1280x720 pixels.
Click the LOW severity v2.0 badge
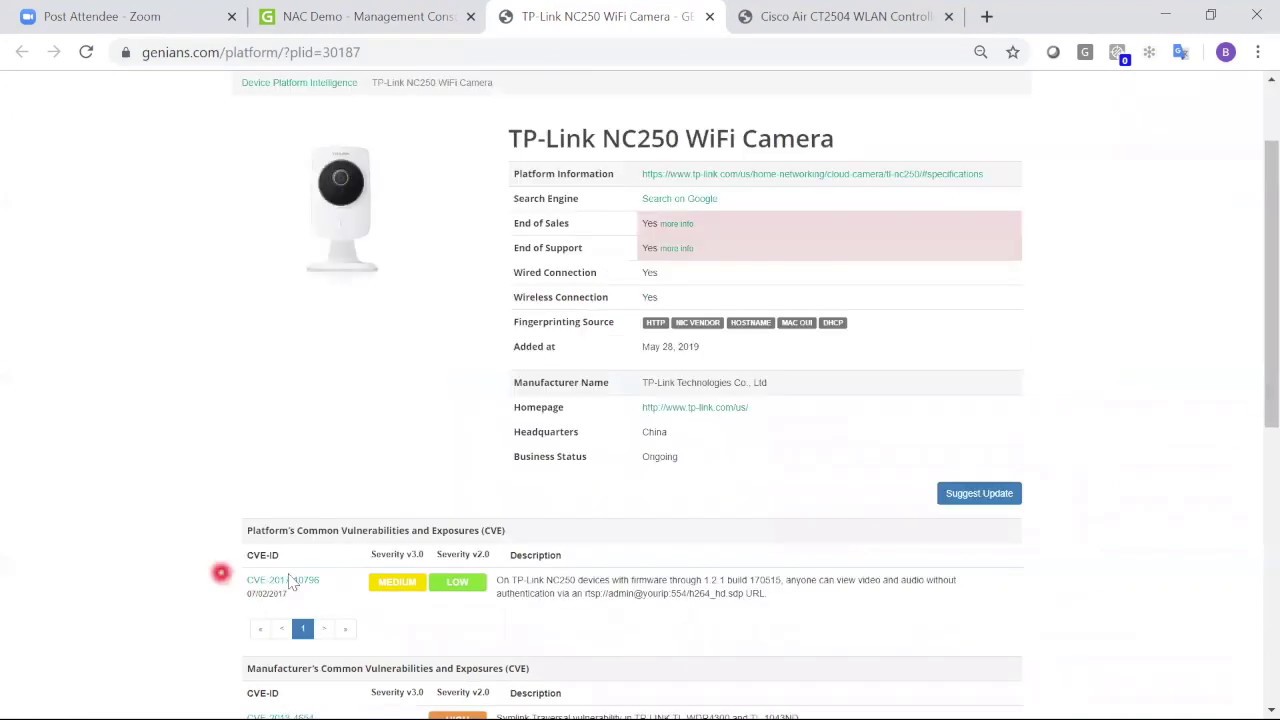pos(457,582)
